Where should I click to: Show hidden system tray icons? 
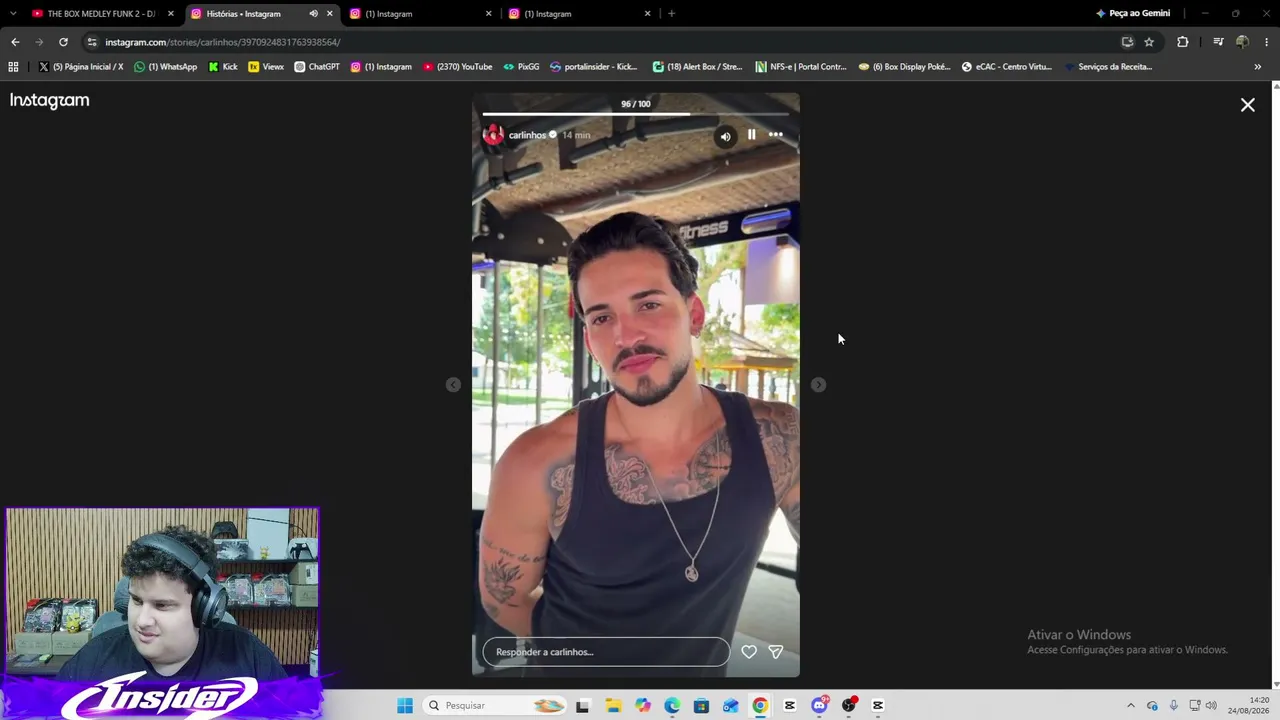[x=1131, y=706]
